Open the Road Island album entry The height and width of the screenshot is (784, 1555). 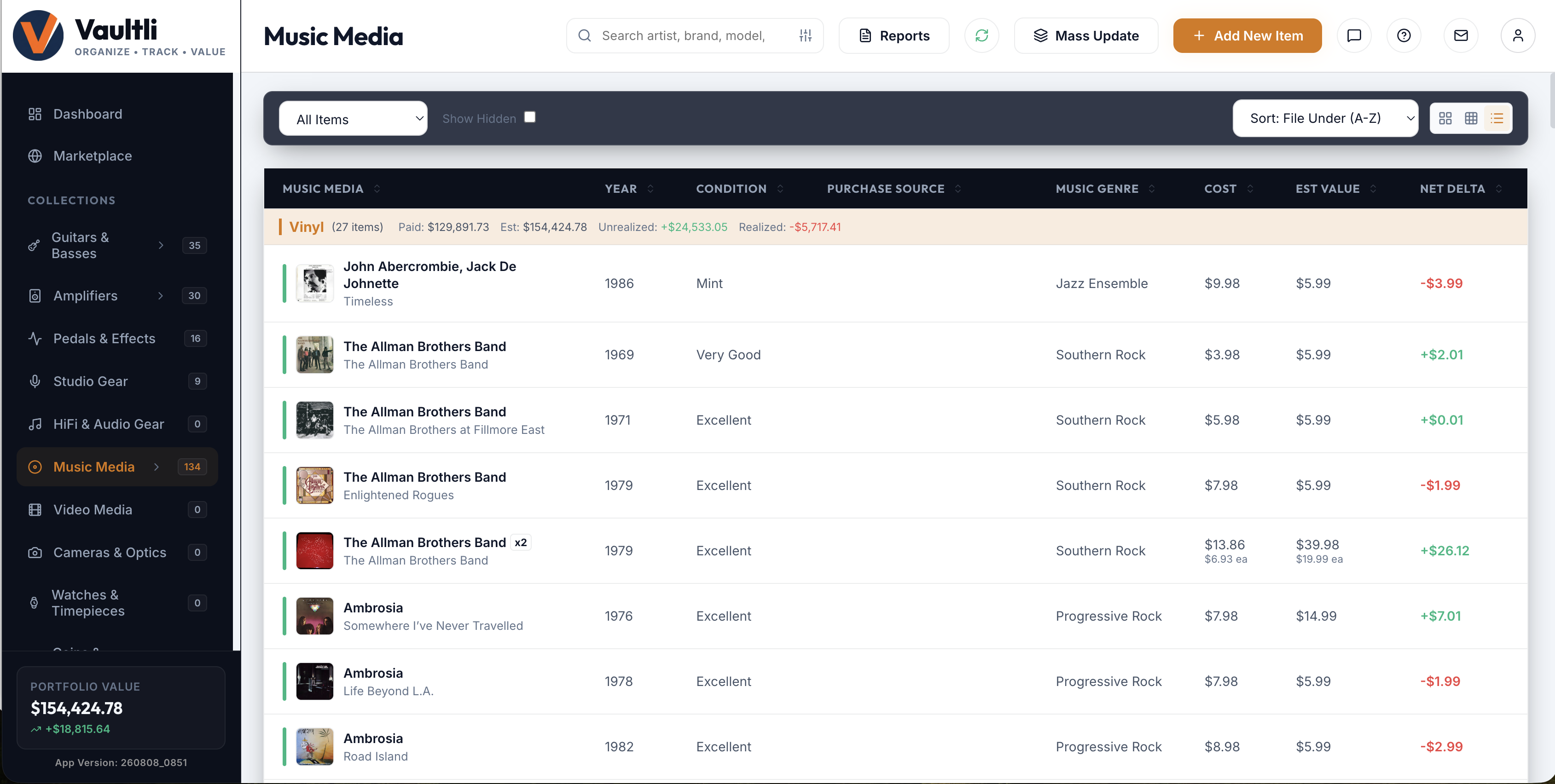[x=895, y=747]
